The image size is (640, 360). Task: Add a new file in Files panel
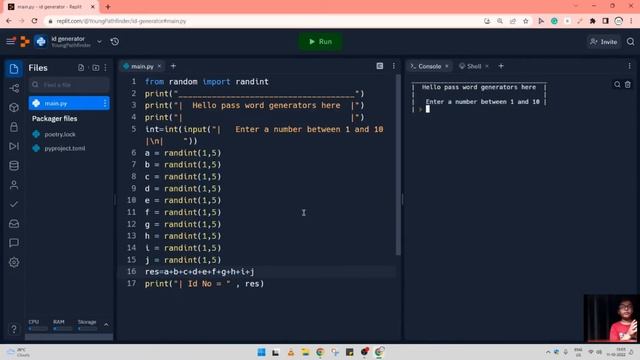click(81, 68)
